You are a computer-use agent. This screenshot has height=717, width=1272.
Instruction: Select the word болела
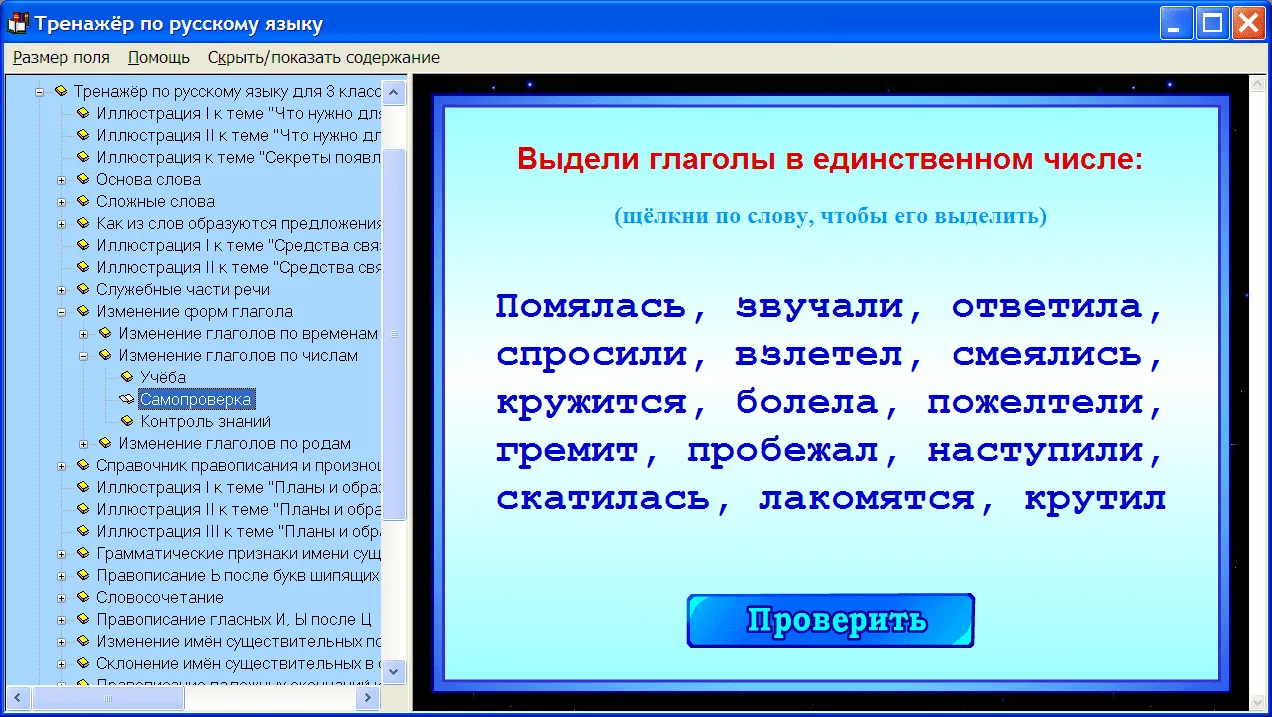coord(807,403)
